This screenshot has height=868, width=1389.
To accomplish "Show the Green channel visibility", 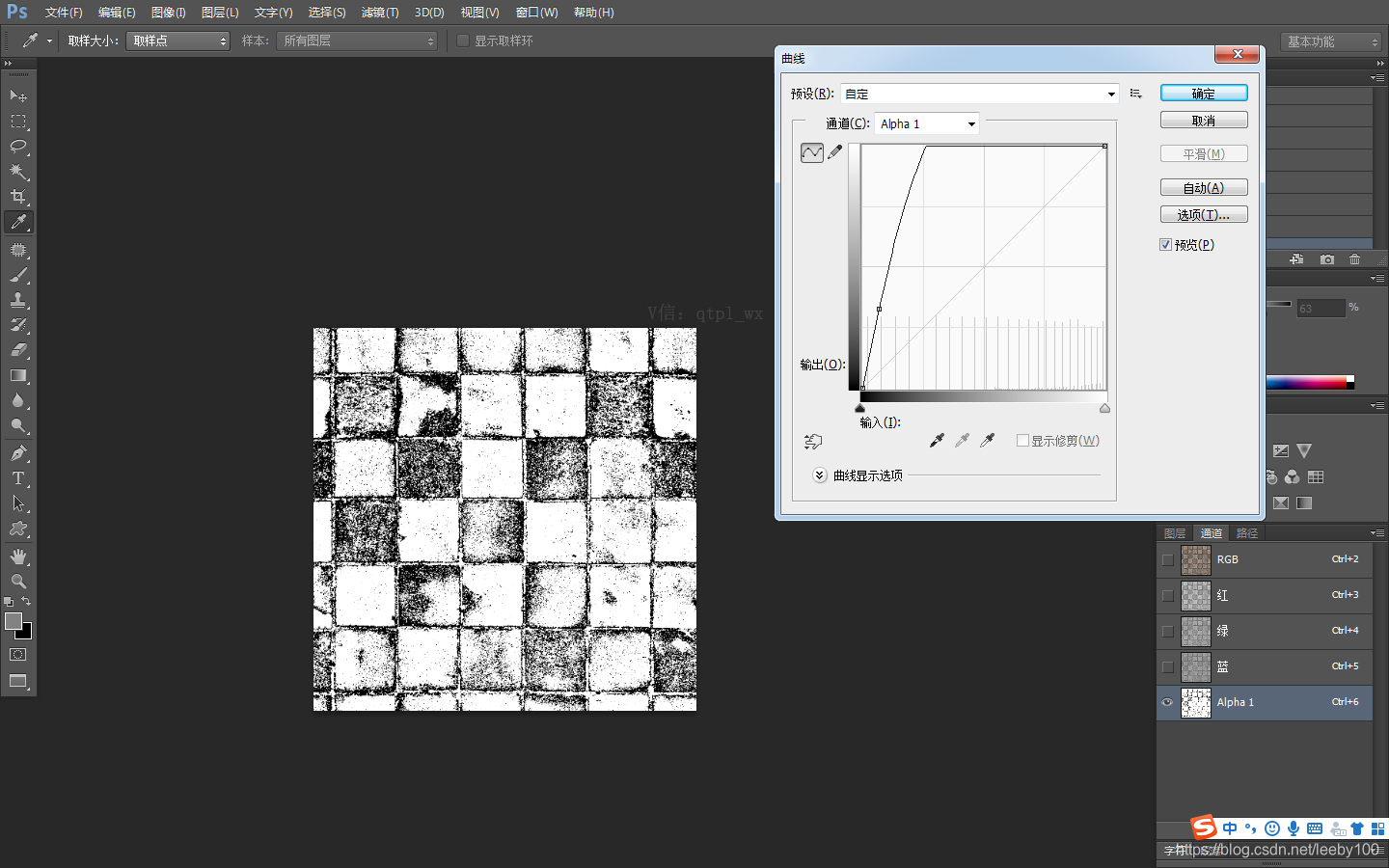I will (1168, 631).
